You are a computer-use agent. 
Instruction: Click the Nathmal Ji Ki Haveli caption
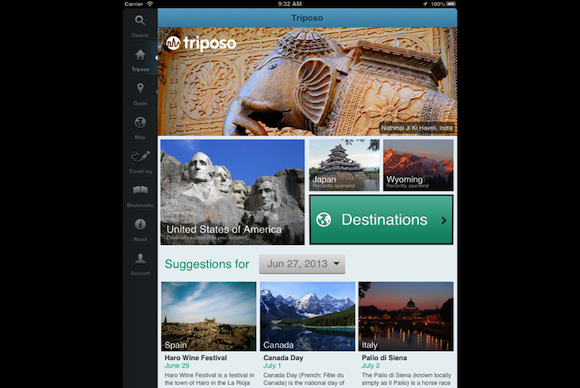click(x=417, y=128)
